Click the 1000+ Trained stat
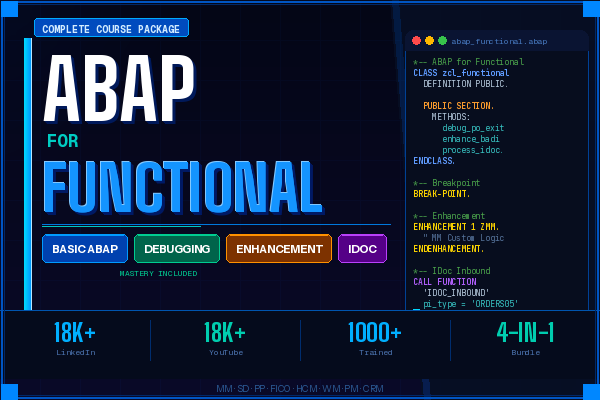Viewport: 600px width, 400px height. pos(375,338)
